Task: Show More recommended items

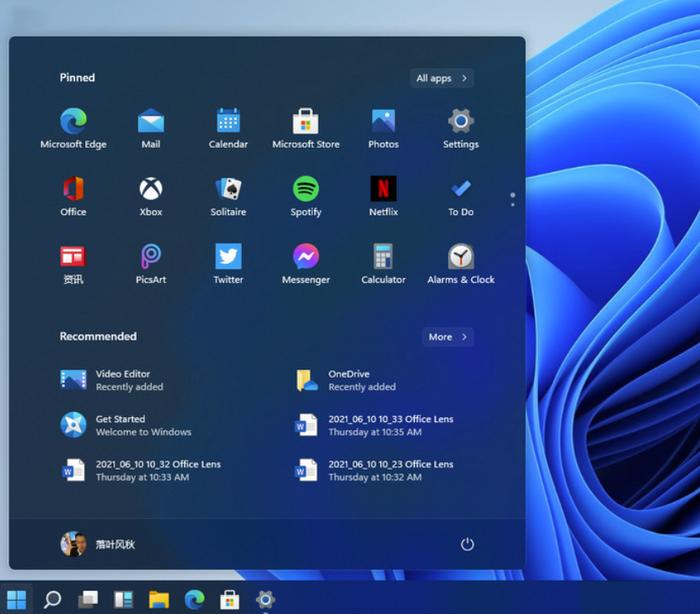Action: point(448,337)
